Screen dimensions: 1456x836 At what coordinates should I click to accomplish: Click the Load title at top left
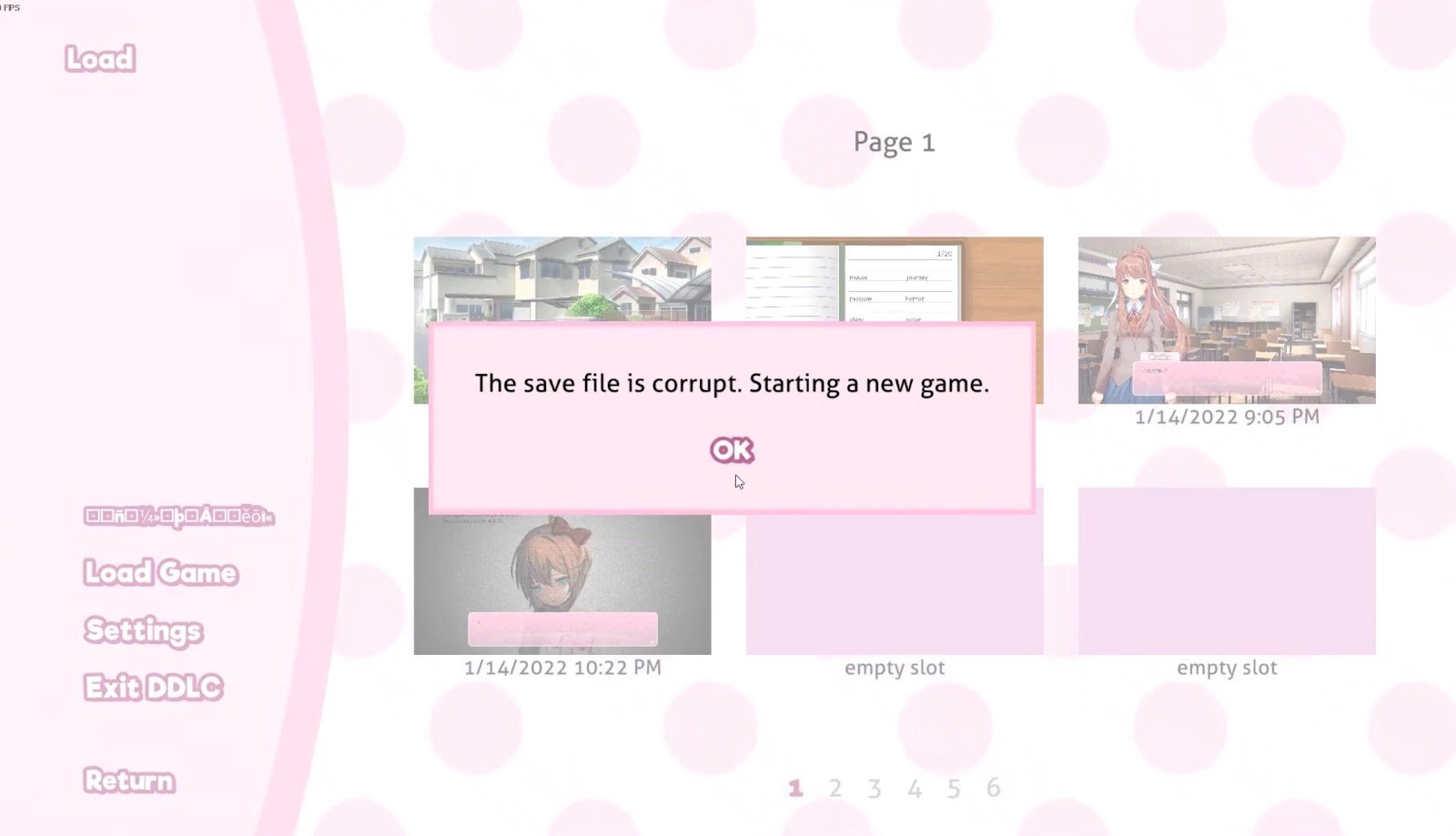click(x=100, y=59)
